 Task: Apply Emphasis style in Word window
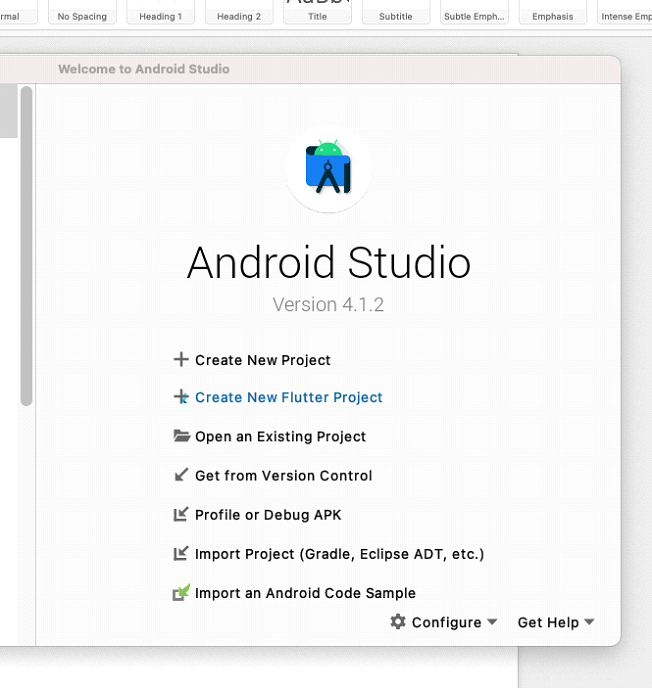pyautogui.click(x=553, y=12)
